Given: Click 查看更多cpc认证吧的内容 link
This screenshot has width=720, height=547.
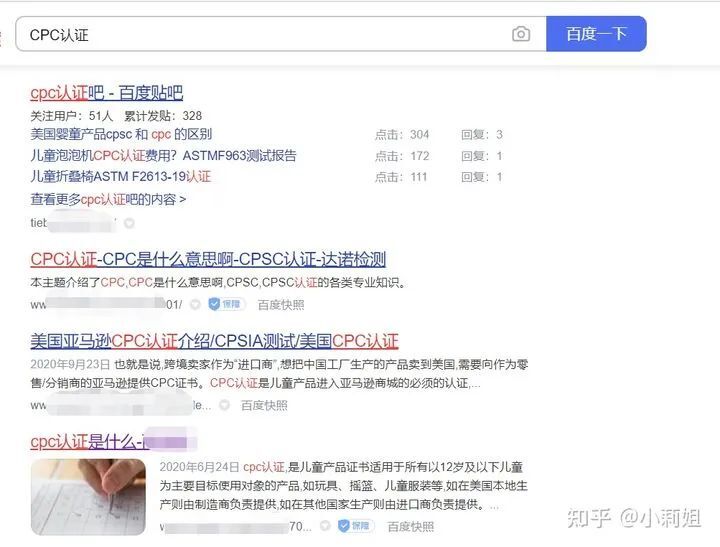Looking at the screenshot, I should [x=108, y=199].
